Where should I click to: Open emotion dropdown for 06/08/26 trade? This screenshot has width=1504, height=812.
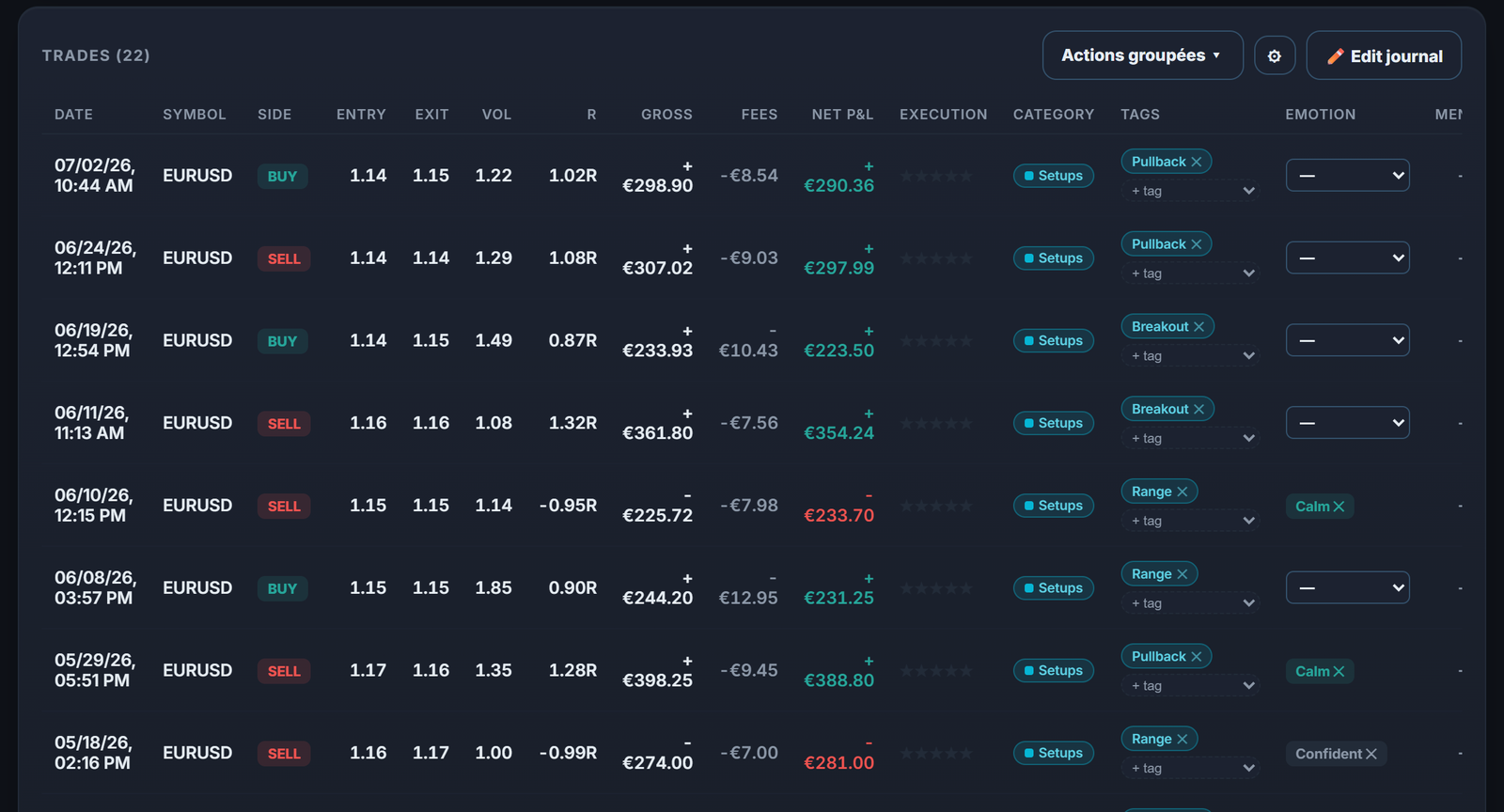[1347, 588]
